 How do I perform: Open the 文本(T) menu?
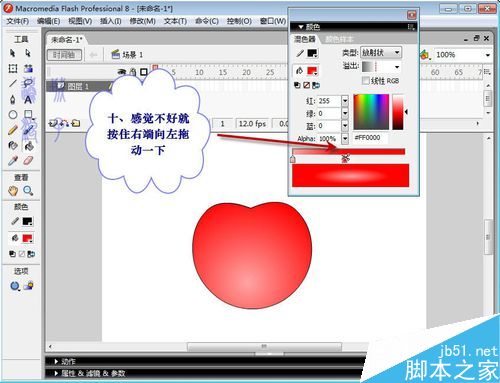[x=175, y=21]
